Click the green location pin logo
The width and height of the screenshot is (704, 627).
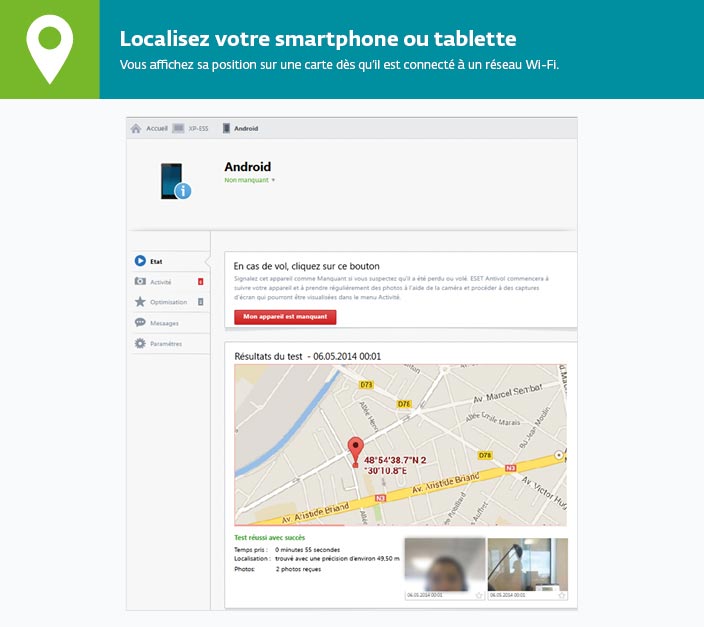coord(49,49)
